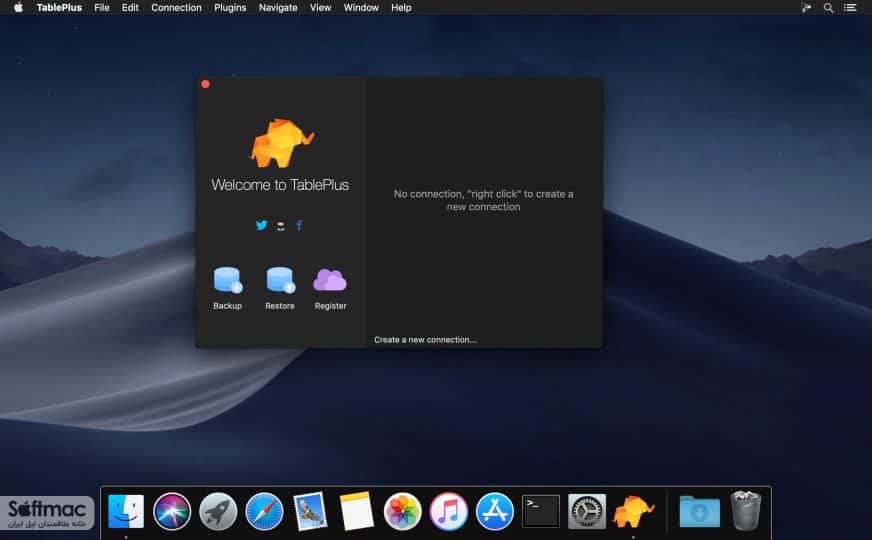Open the Downloads folder in Dock
Image resolution: width=872 pixels, height=540 pixels.
point(700,511)
